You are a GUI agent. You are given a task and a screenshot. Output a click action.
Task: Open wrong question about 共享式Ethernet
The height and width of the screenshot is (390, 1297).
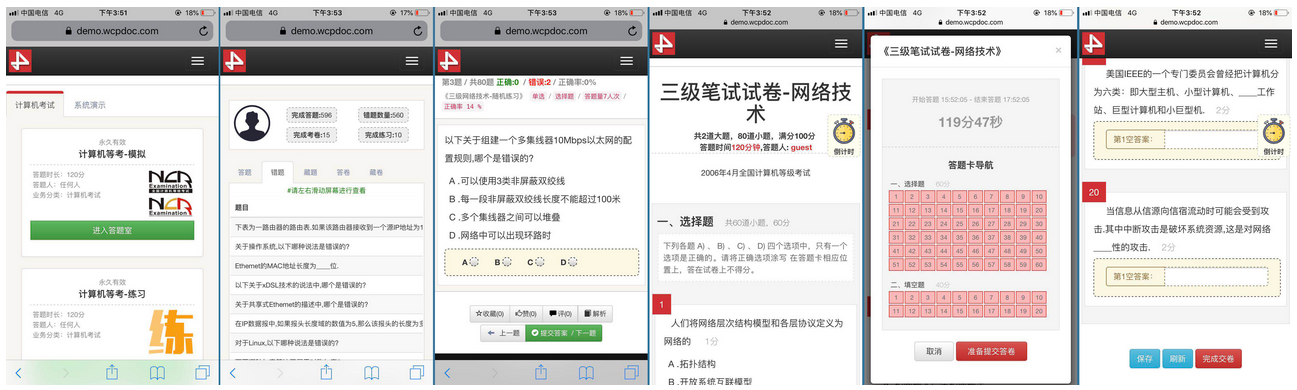tap(303, 304)
